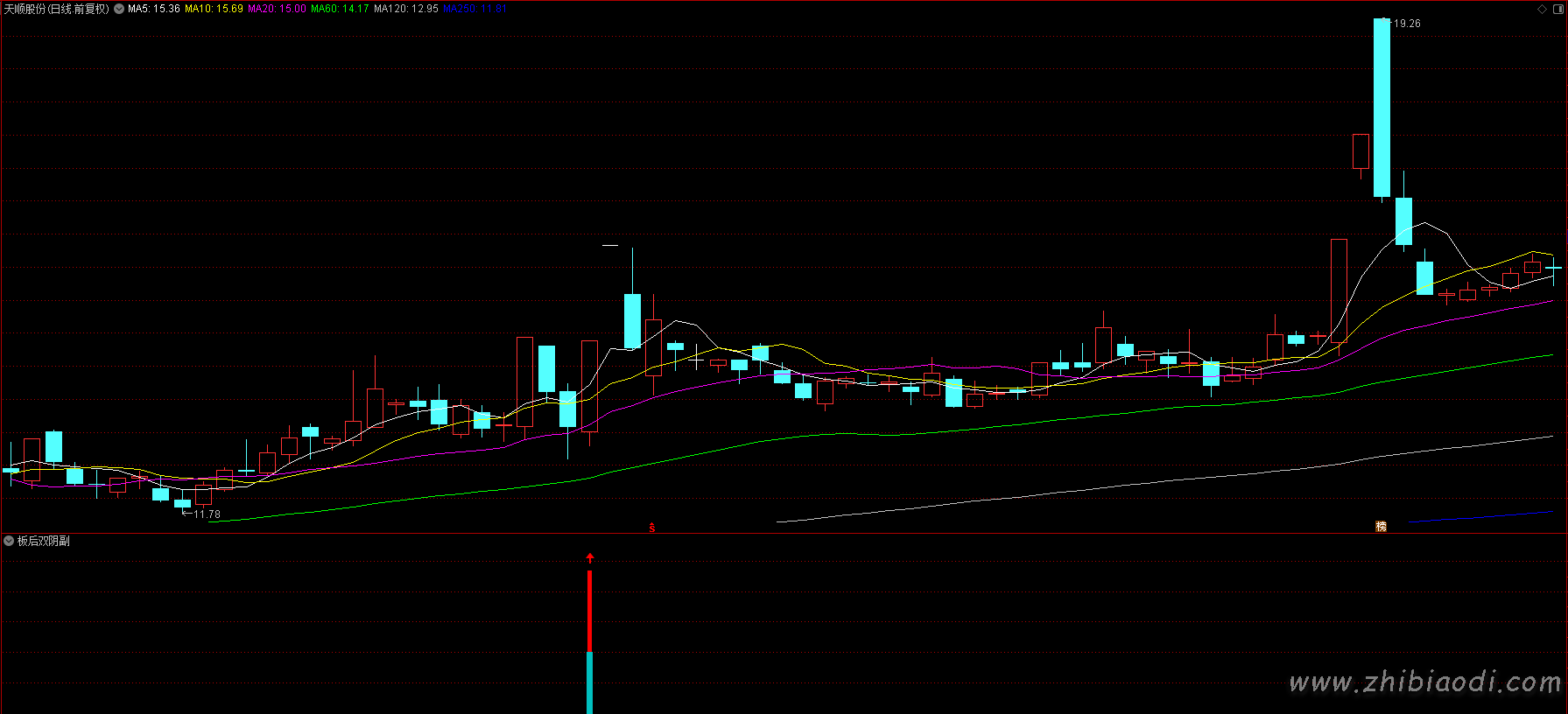This screenshot has width=1568, height=714.
Task: Open the dropdown arrow beside 天顺股份 title
Action: click(x=119, y=9)
